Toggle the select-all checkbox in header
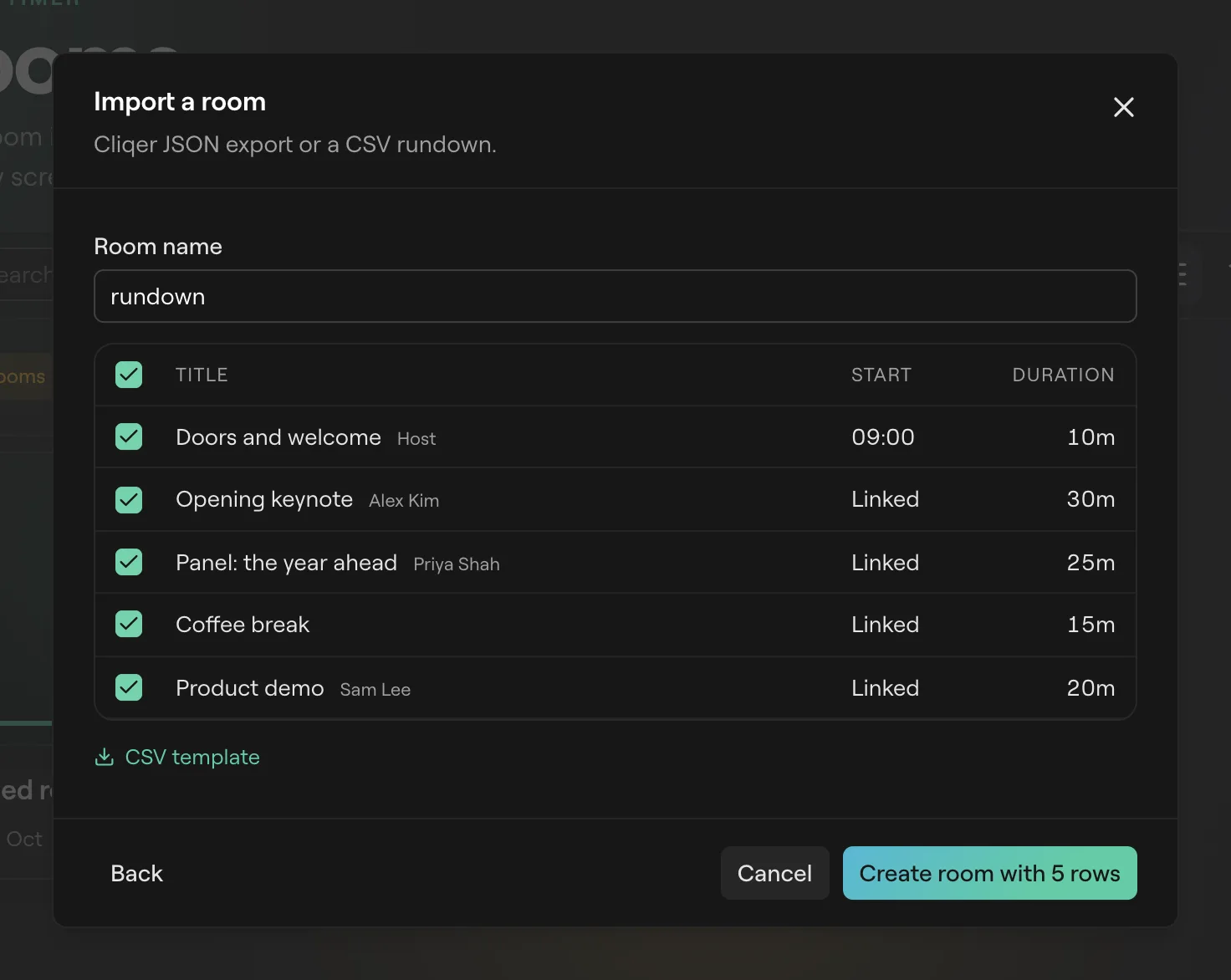Screen dimensions: 1231x980 (129, 375)
